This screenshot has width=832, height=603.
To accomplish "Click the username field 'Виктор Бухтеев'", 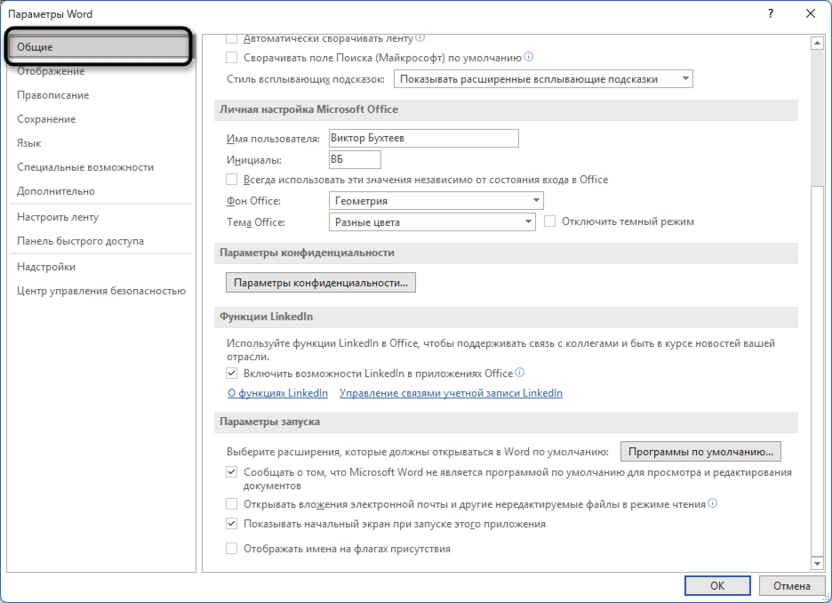I will (423, 138).
